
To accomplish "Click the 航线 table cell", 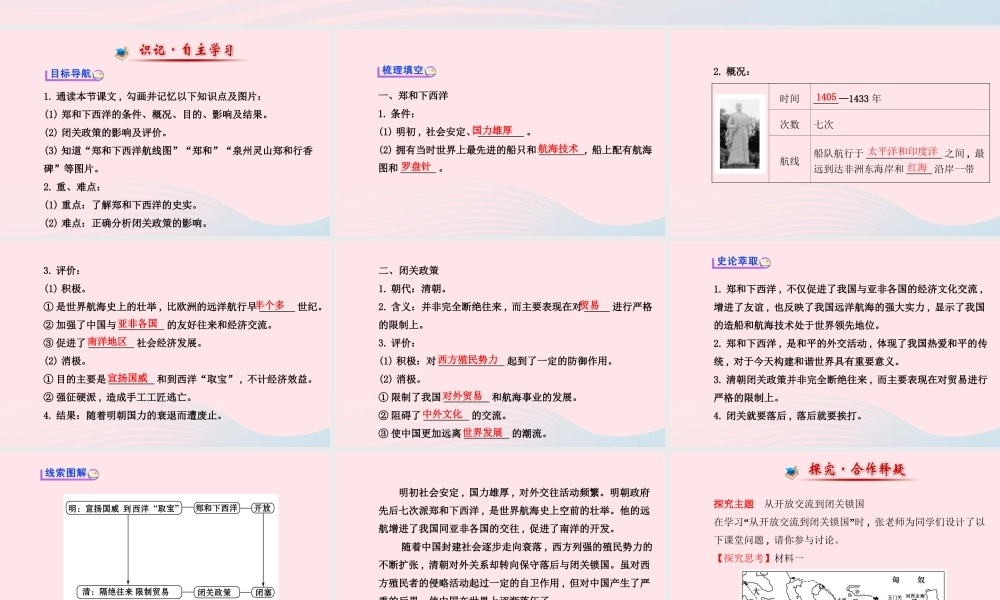I will (790, 161).
